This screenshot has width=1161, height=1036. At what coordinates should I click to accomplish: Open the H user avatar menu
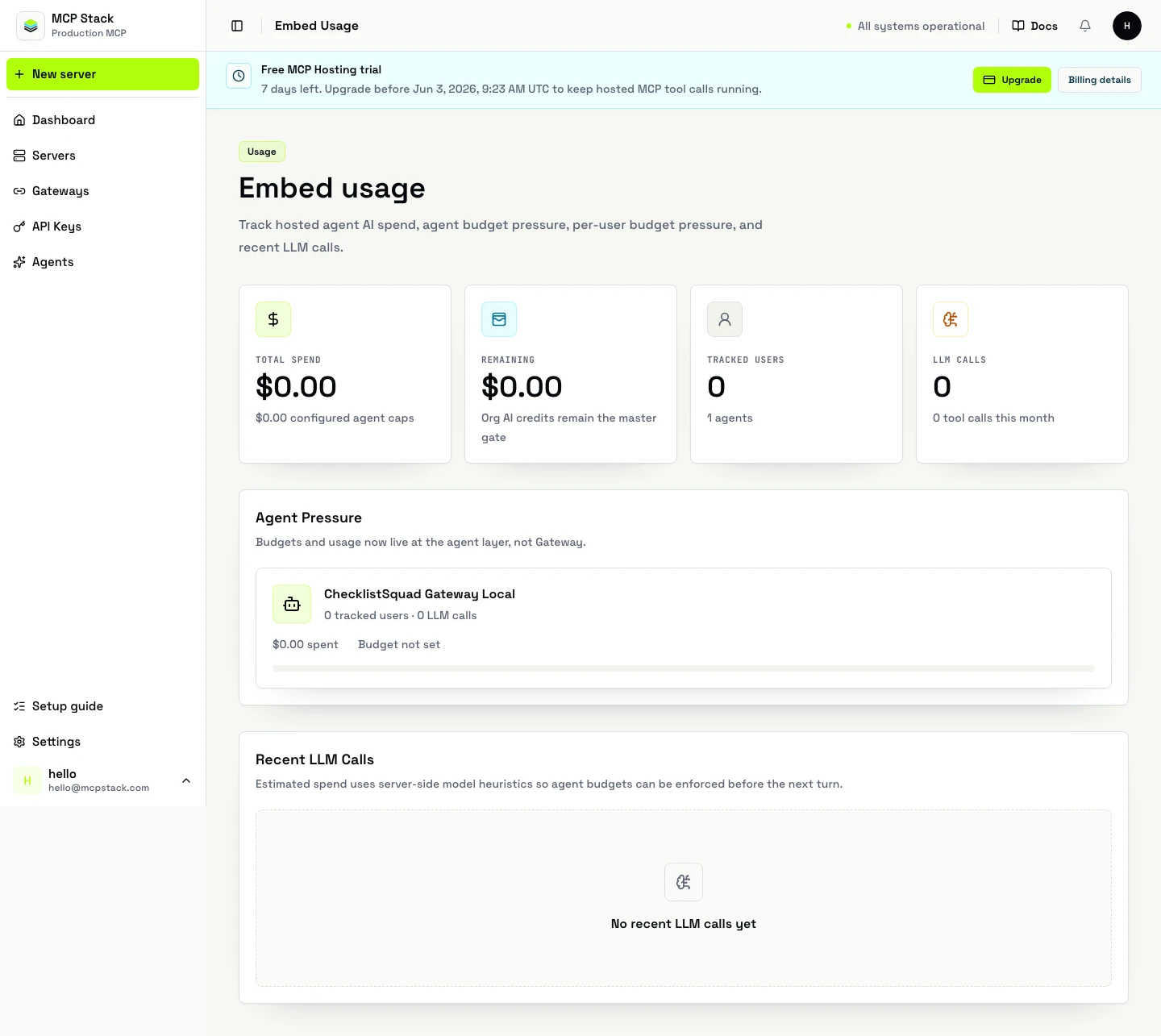[x=1127, y=26]
